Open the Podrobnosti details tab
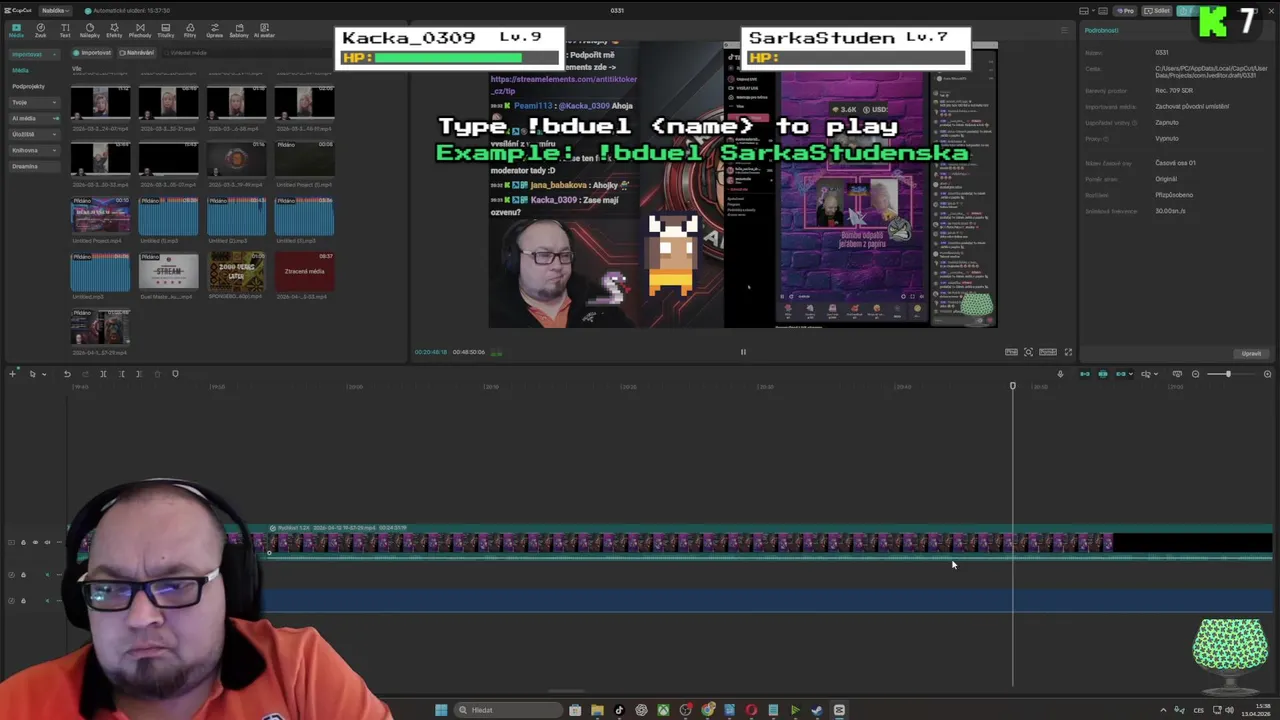Image resolution: width=1280 pixels, height=720 pixels. [x=1101, y=30]
